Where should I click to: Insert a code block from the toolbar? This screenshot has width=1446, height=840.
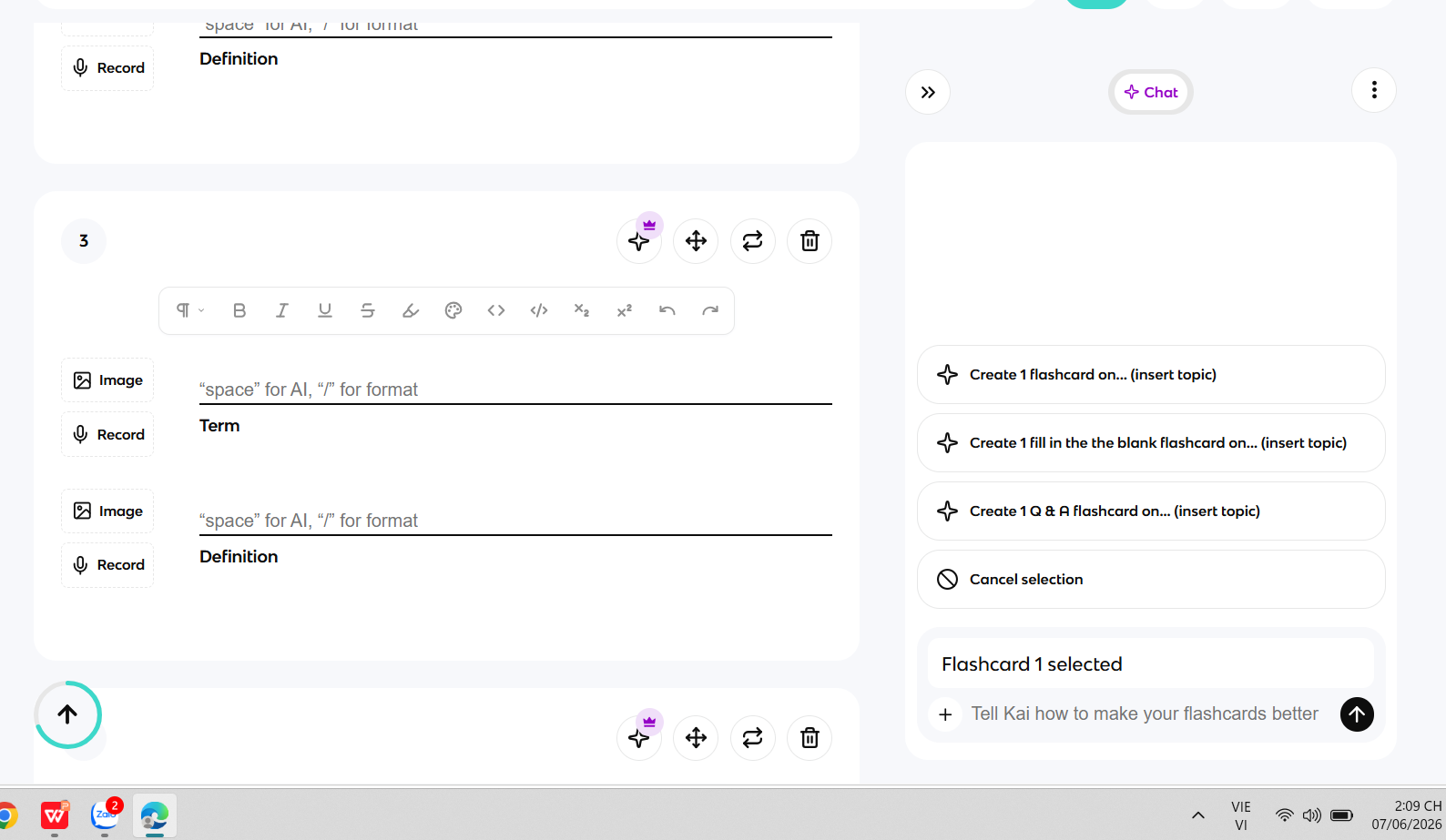539,310
